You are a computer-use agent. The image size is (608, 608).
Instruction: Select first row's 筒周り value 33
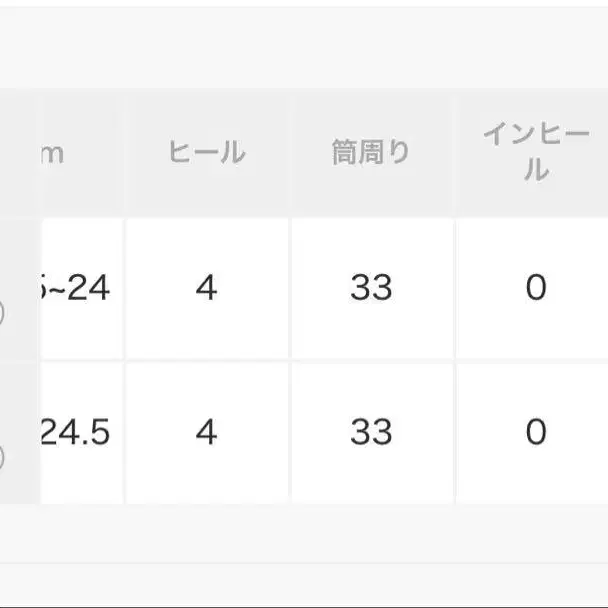point(371,289)
